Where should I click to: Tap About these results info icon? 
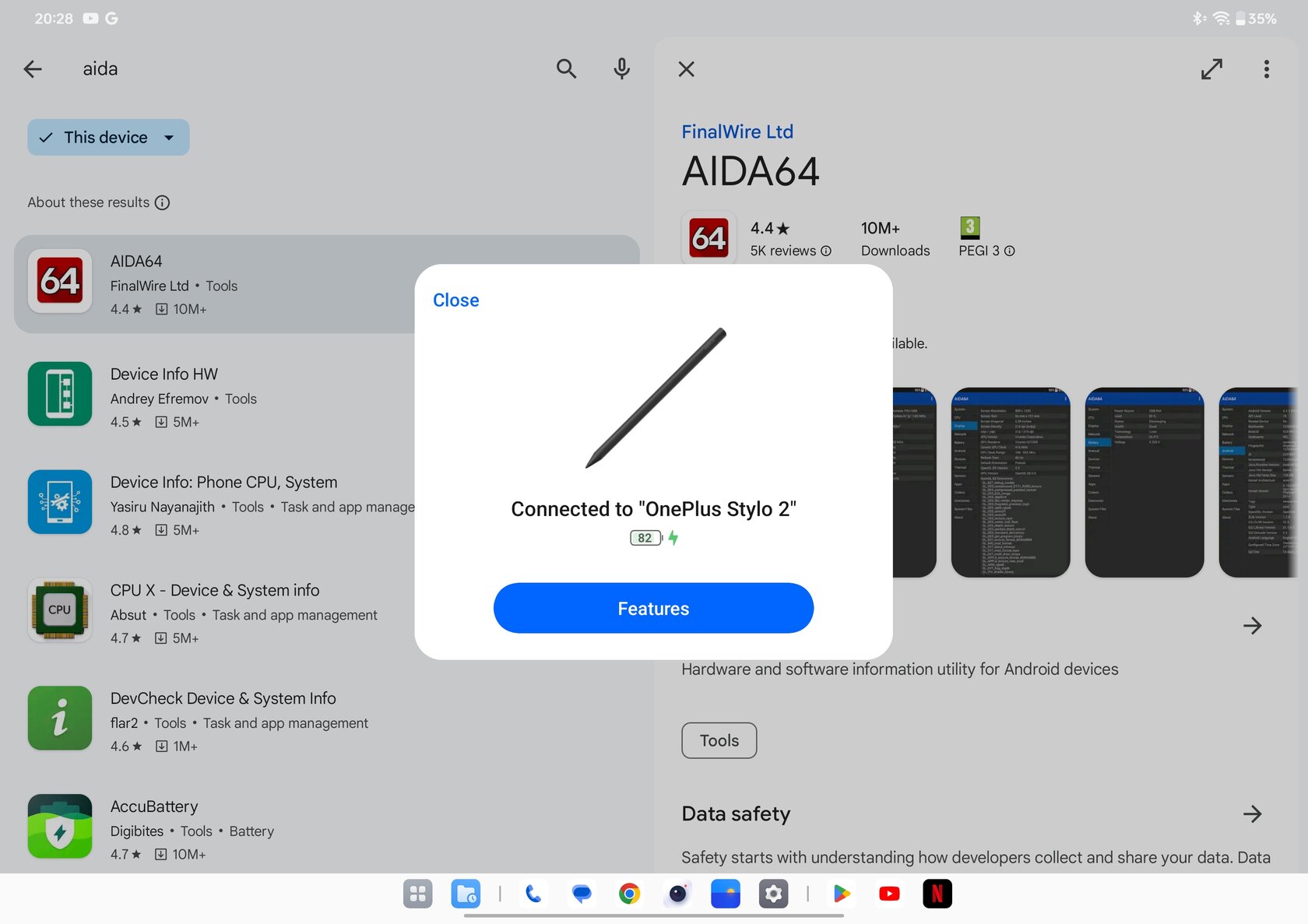[x=162, y=202]
